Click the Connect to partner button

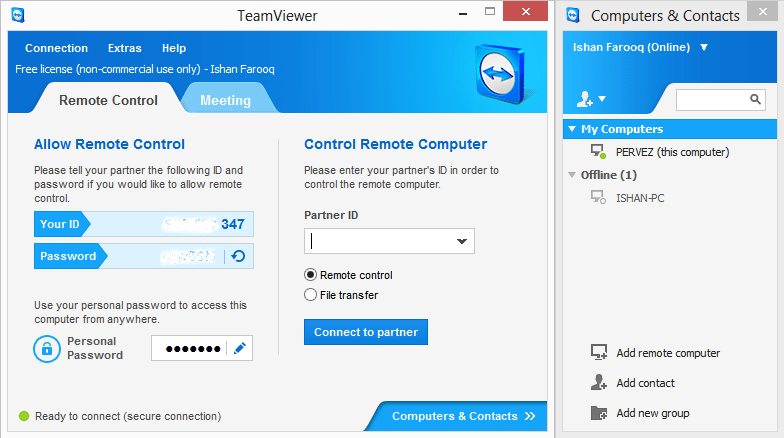click(366, 332)
